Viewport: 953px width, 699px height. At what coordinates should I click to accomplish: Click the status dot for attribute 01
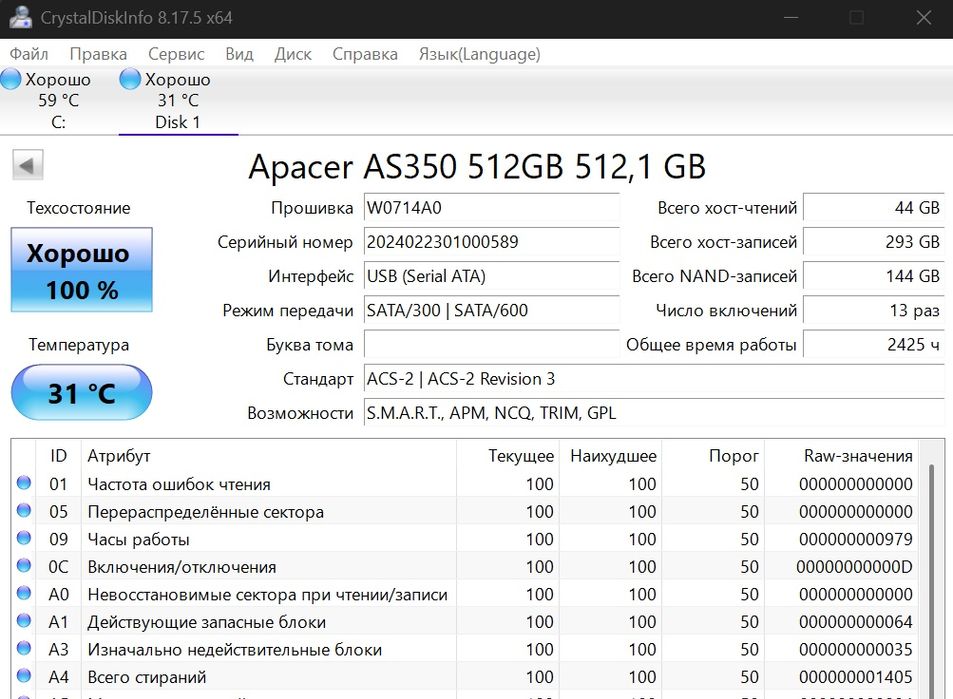click(x=24, y=483)
